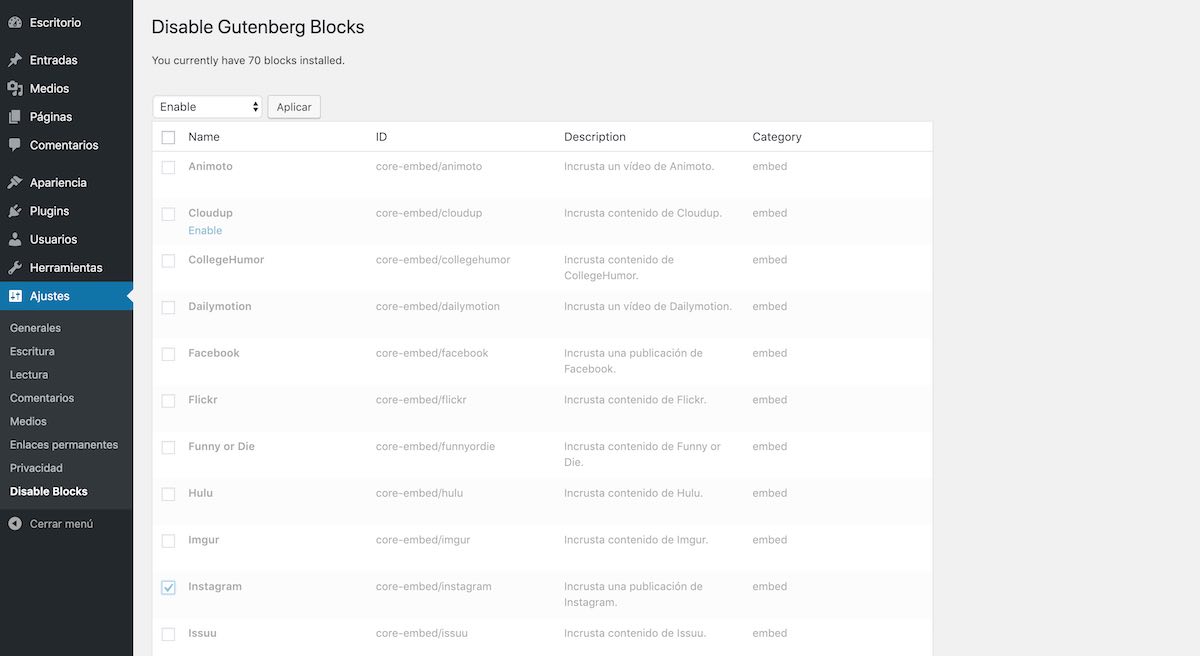Screen dimensions: 1200x656
Task: Click the Entradas pushpin icon
Action: (15, 60)
